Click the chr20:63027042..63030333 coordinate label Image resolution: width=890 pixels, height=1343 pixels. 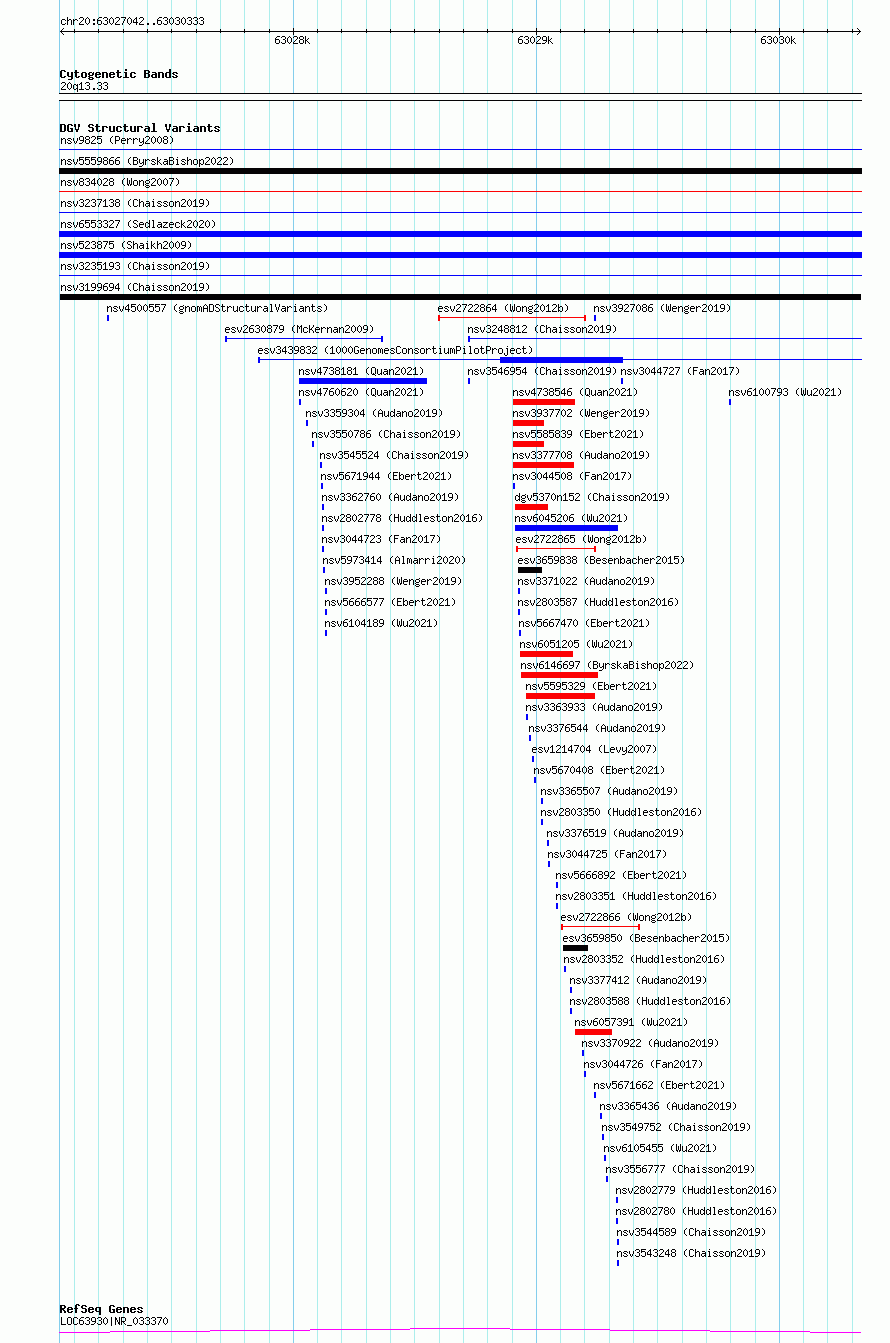click(132, 20)
